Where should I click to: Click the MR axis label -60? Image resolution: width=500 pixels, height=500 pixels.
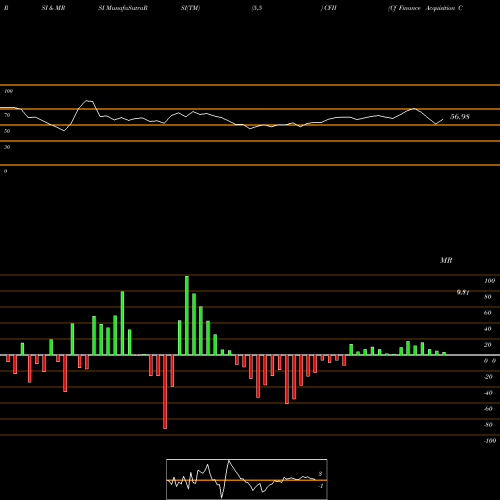coord(488,409)
